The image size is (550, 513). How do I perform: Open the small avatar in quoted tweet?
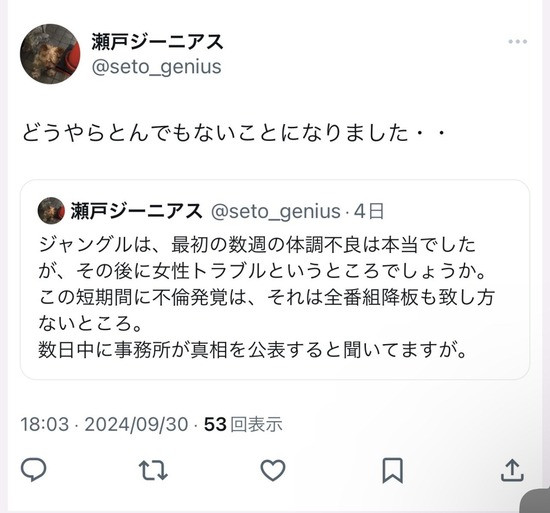point(51,211)
